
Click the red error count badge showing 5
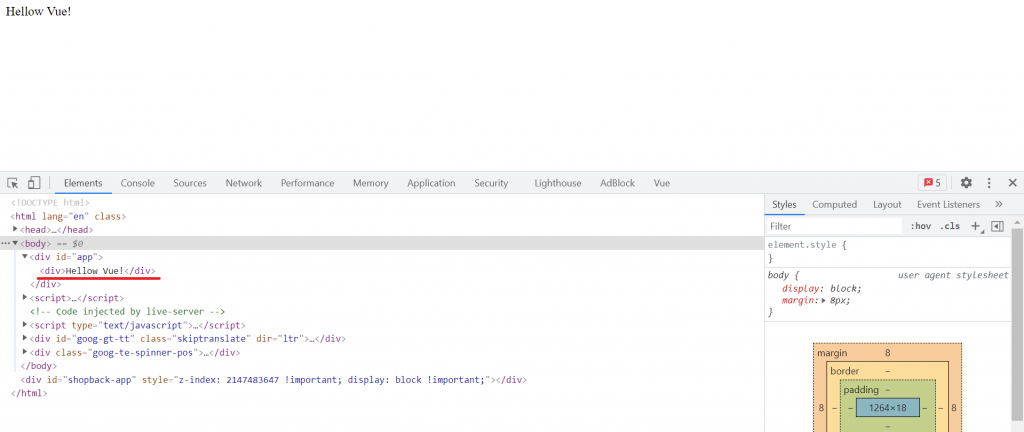click(932, 183)
